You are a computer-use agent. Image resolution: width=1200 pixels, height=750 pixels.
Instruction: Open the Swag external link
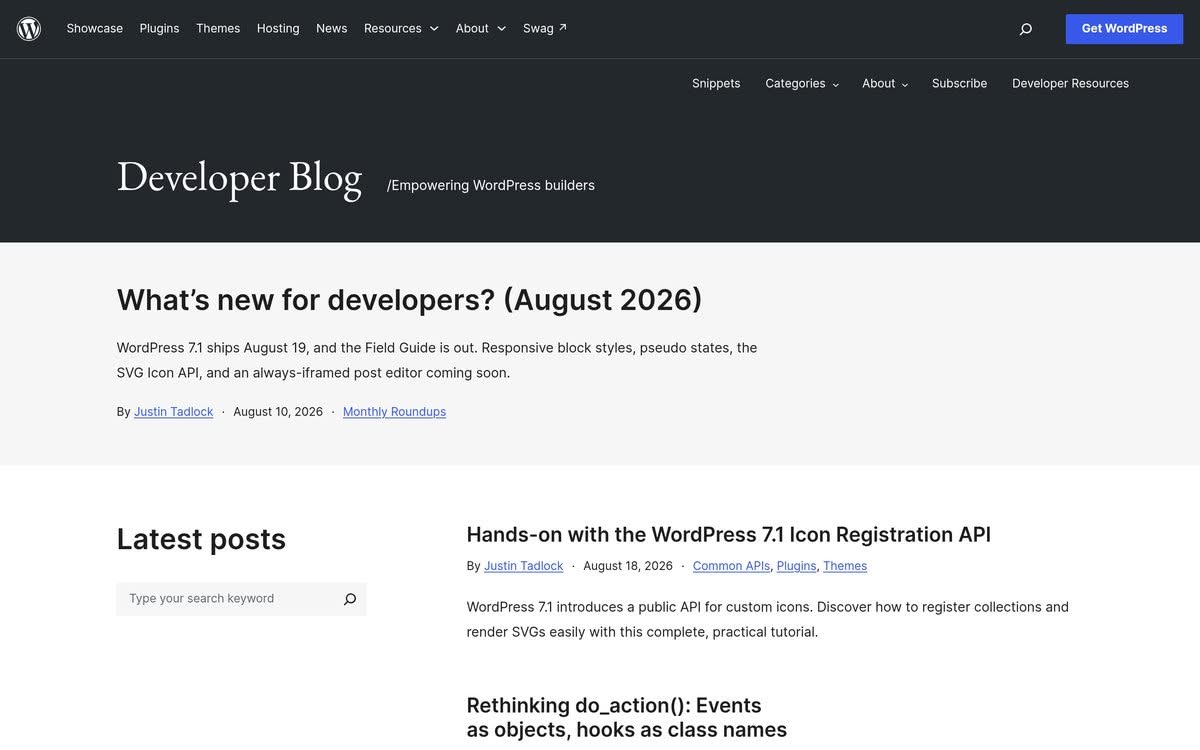coord(545,28)
